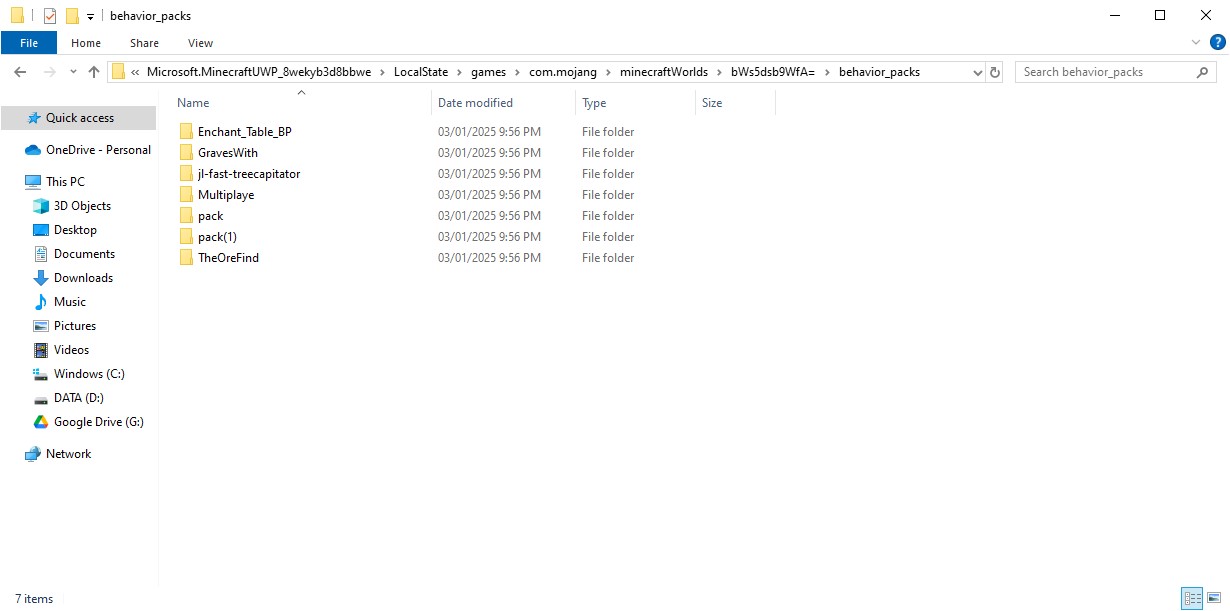Switch to the Home ribbon tab
Image resolution: width=1230 pixels, height=611 pixels.
click(86, 43)
